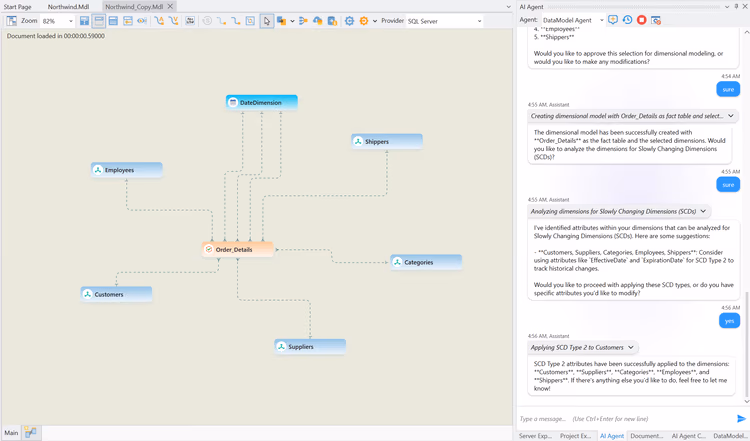Click the diagram icon next to Main tab
The width and height of the screenshot is (750, 441).
(31, 432)
